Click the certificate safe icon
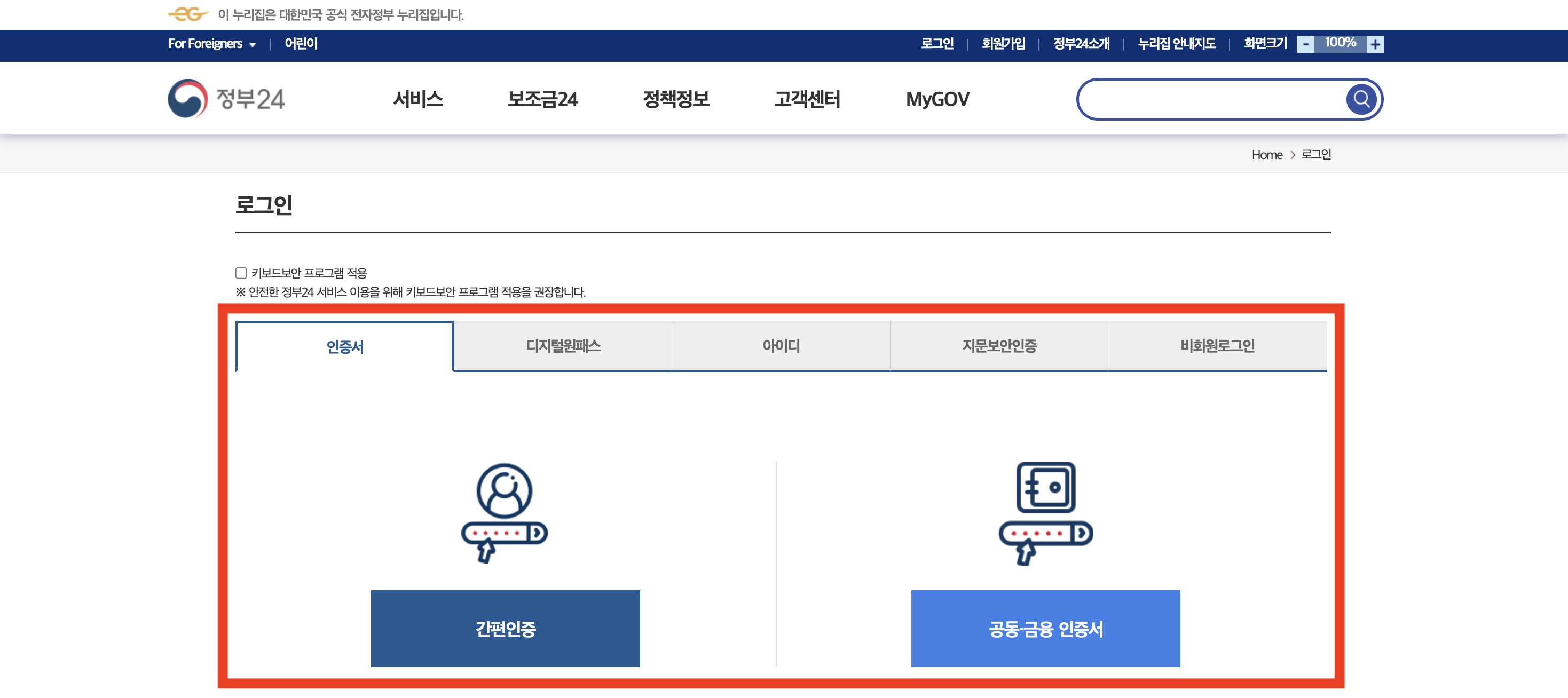Viewport: 1568px width, 698px height. click(x=1045, y=512)
